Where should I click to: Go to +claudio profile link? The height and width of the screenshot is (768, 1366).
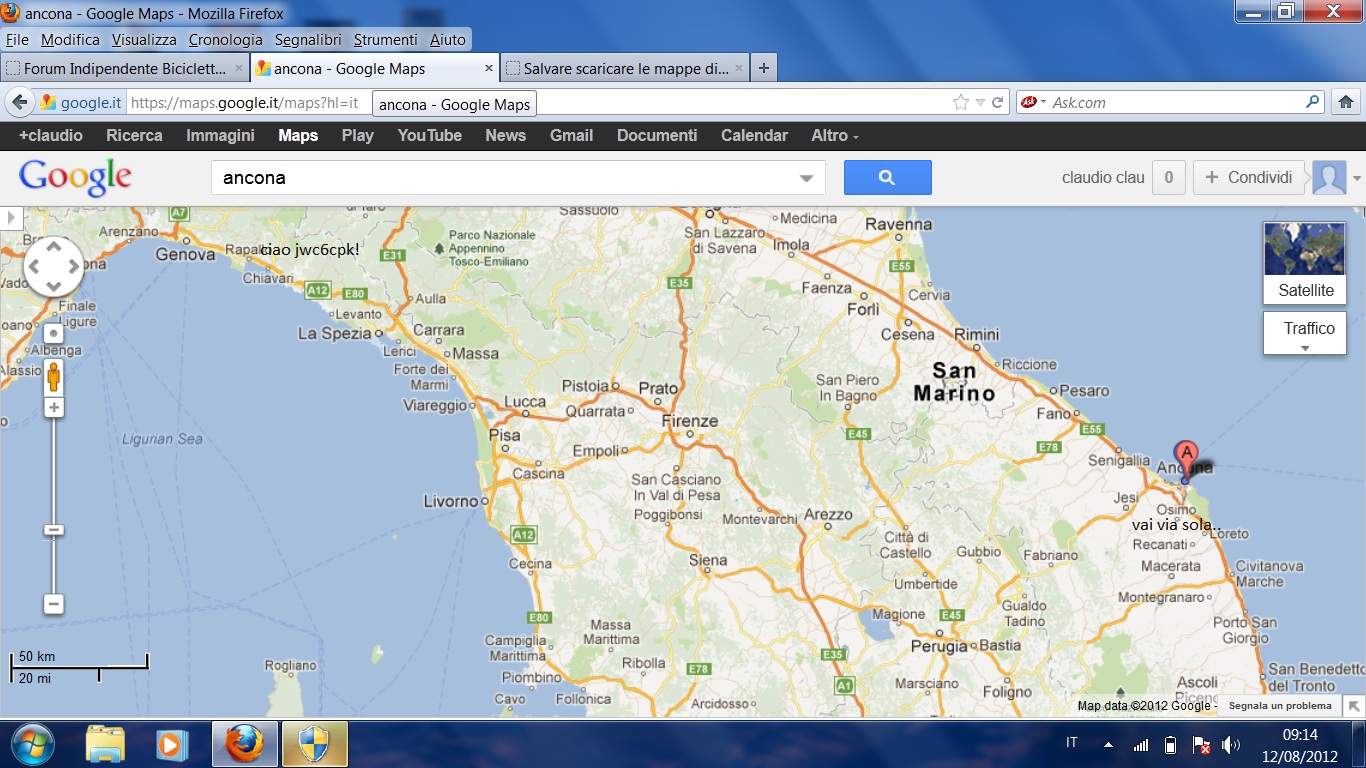[51, 135]
